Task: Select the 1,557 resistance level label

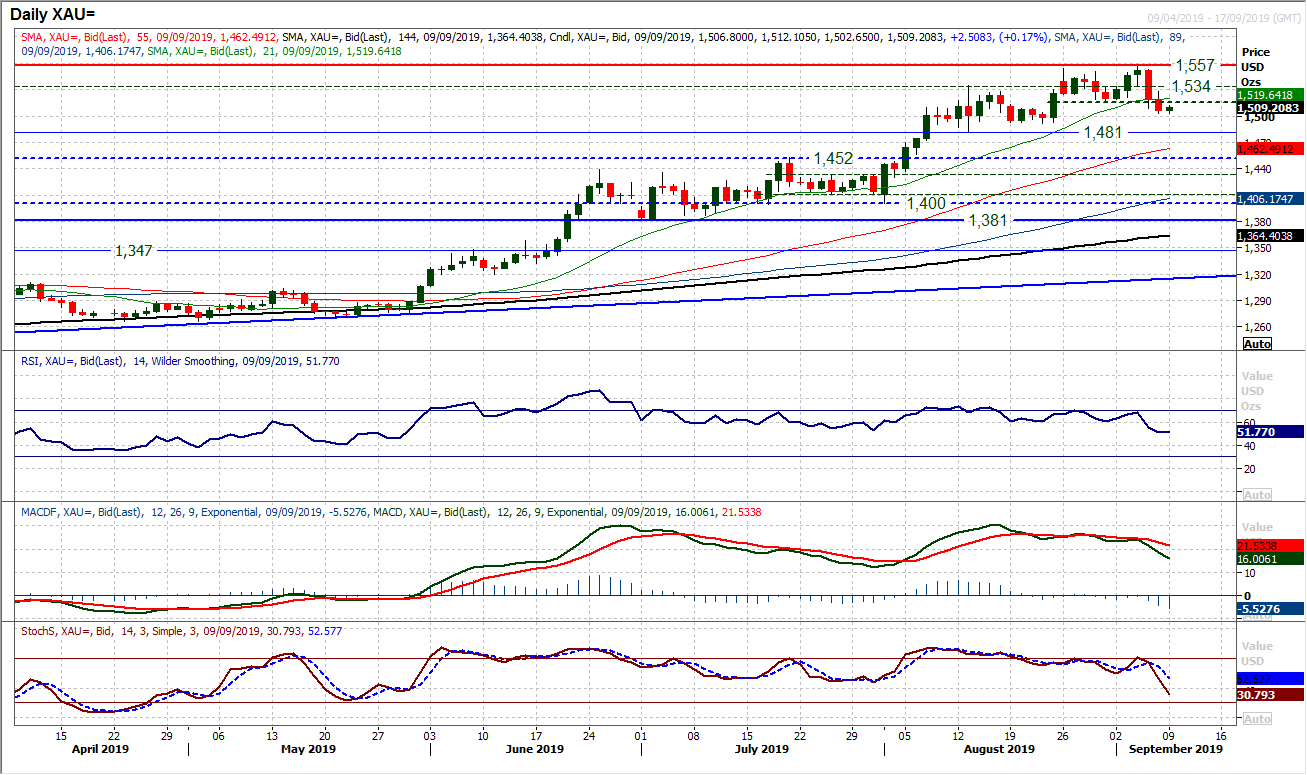Action: pyautogui.click(x=1195, y=65)
